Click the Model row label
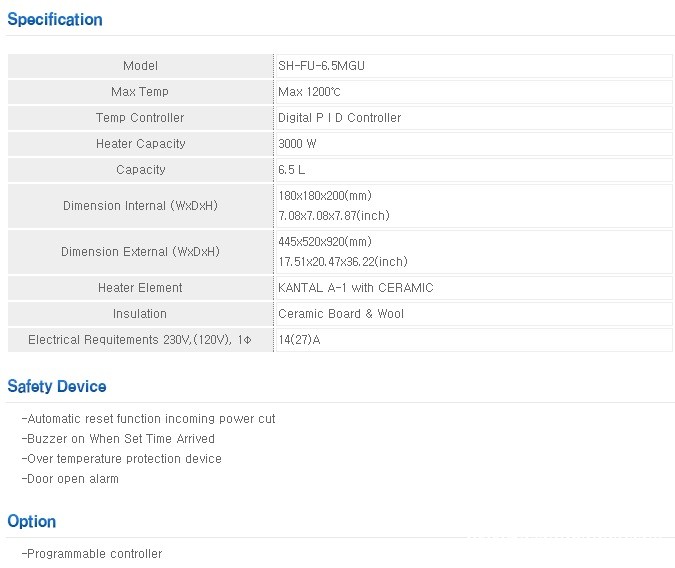Viewport: 675px width, 568px height. pyautogui.click(x=140, y=66)
